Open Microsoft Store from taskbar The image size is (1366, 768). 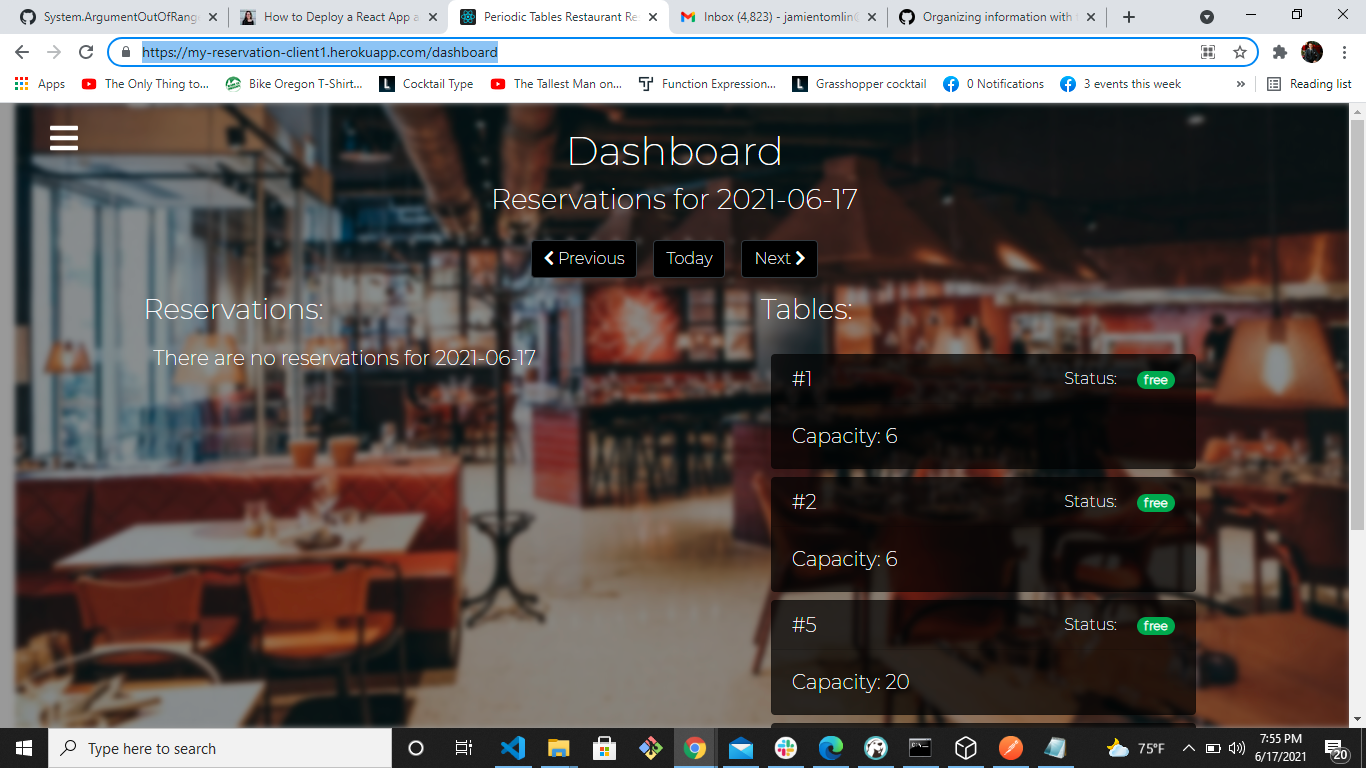[x=604, y=748]
